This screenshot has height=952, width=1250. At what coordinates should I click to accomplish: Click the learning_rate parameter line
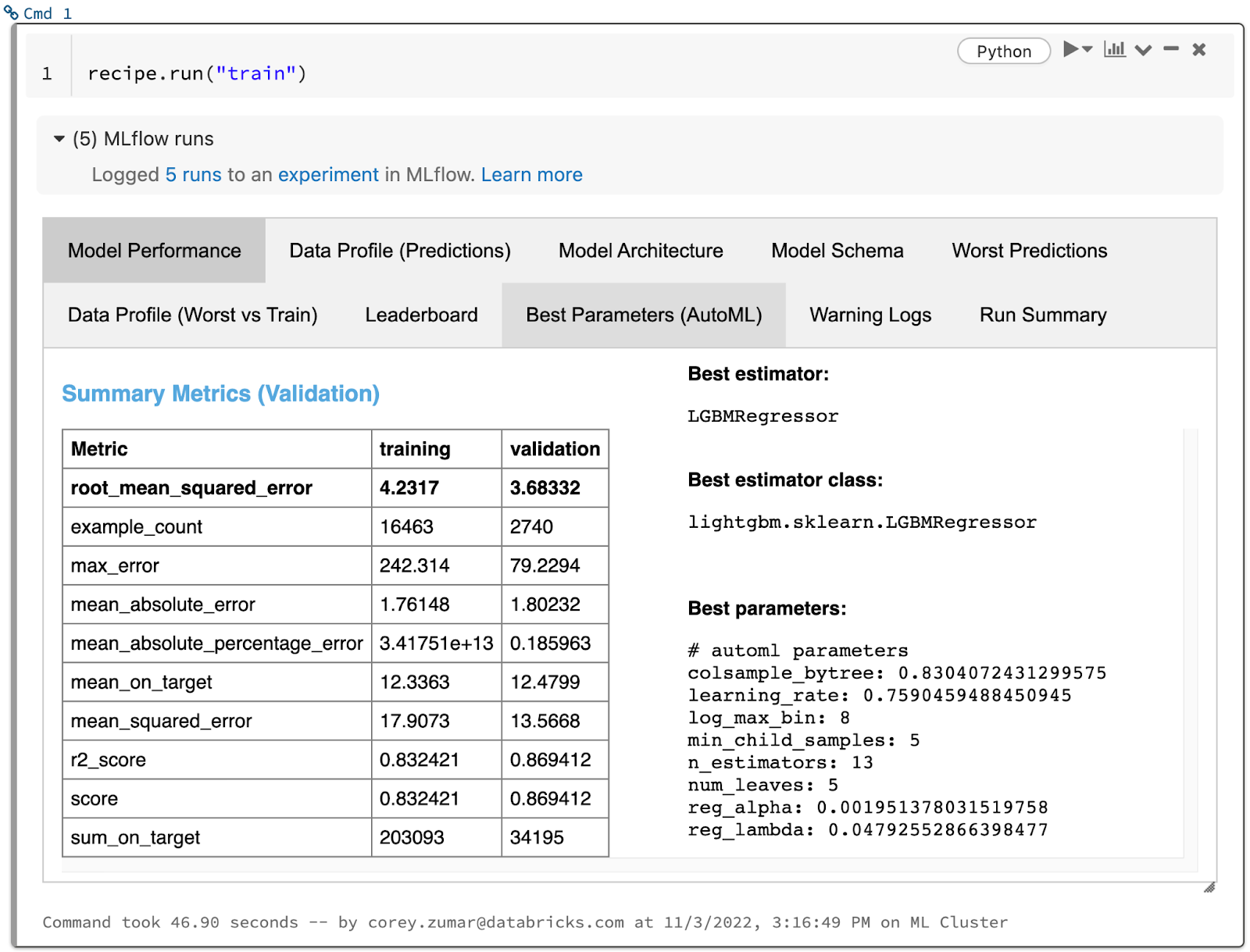point(880,695)
